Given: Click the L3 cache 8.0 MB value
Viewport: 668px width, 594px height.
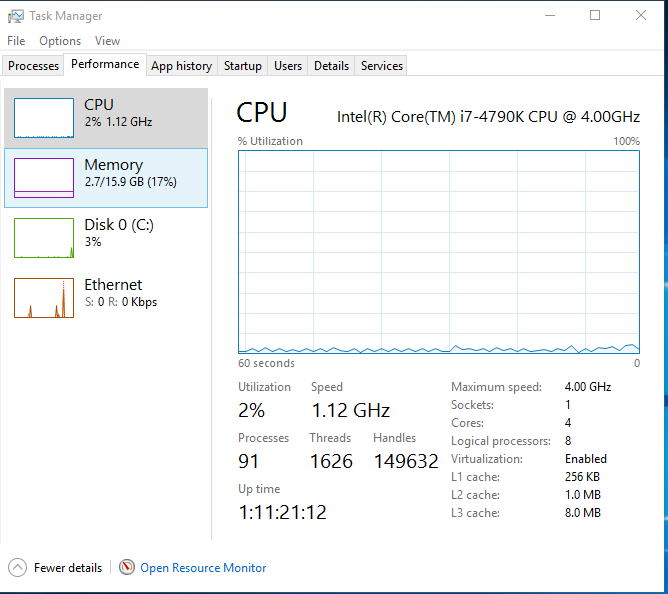Looking at the screenshot, I should pyautogui.click(x=583, y=513).
